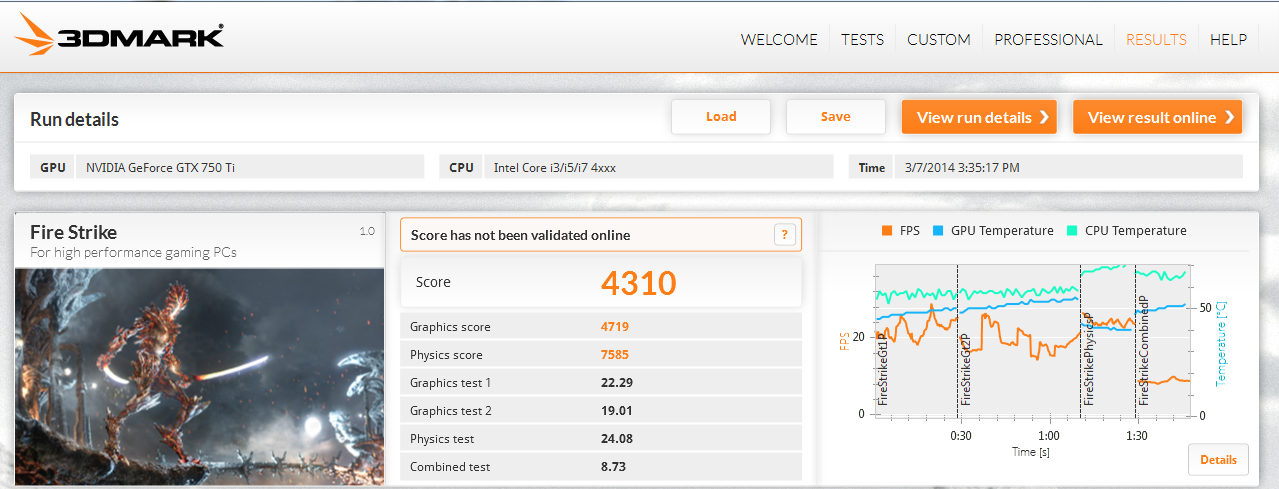This screenshot has width=1279, height=489.
Task: Click the overall score 4310
Action: [x=639, y=283]
